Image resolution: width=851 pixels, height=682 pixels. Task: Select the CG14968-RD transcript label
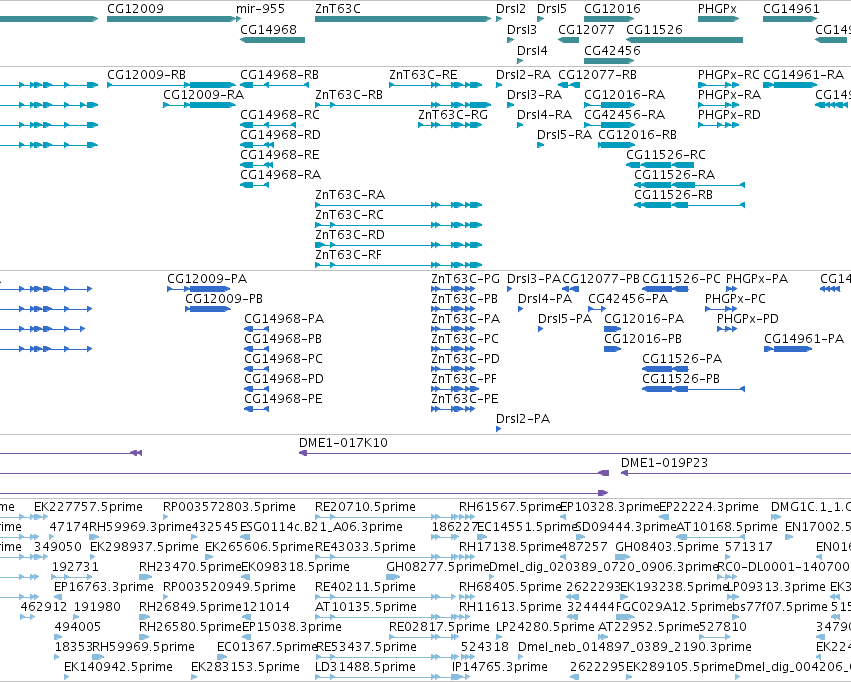281,135
